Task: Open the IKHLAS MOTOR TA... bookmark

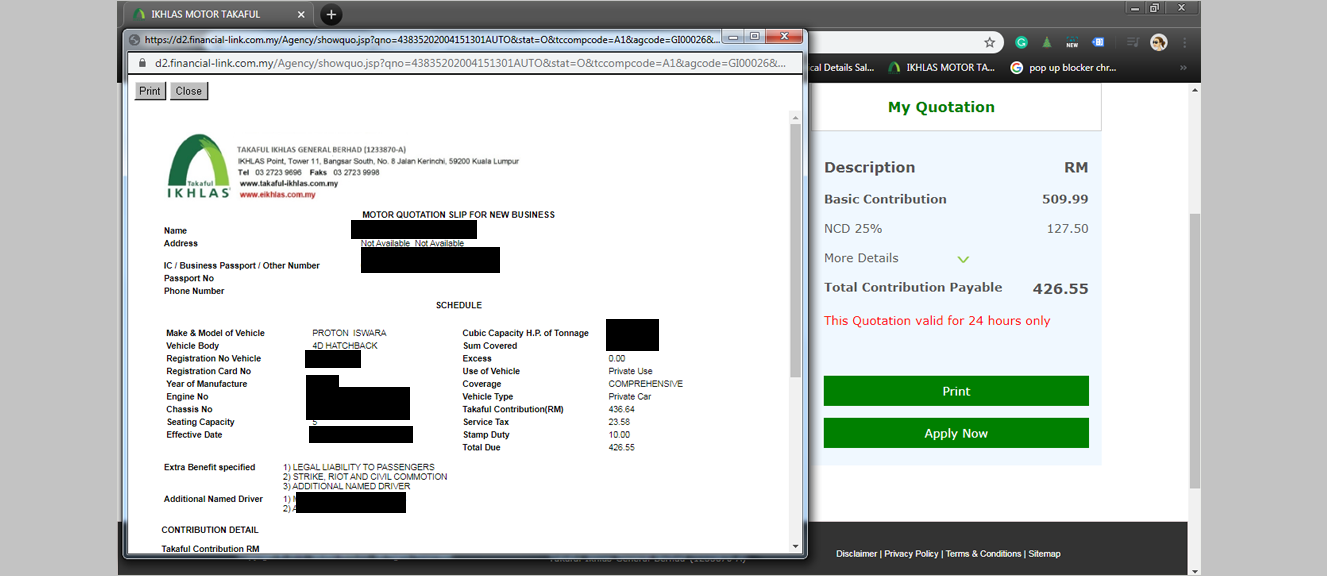Action: click(942, 68)
